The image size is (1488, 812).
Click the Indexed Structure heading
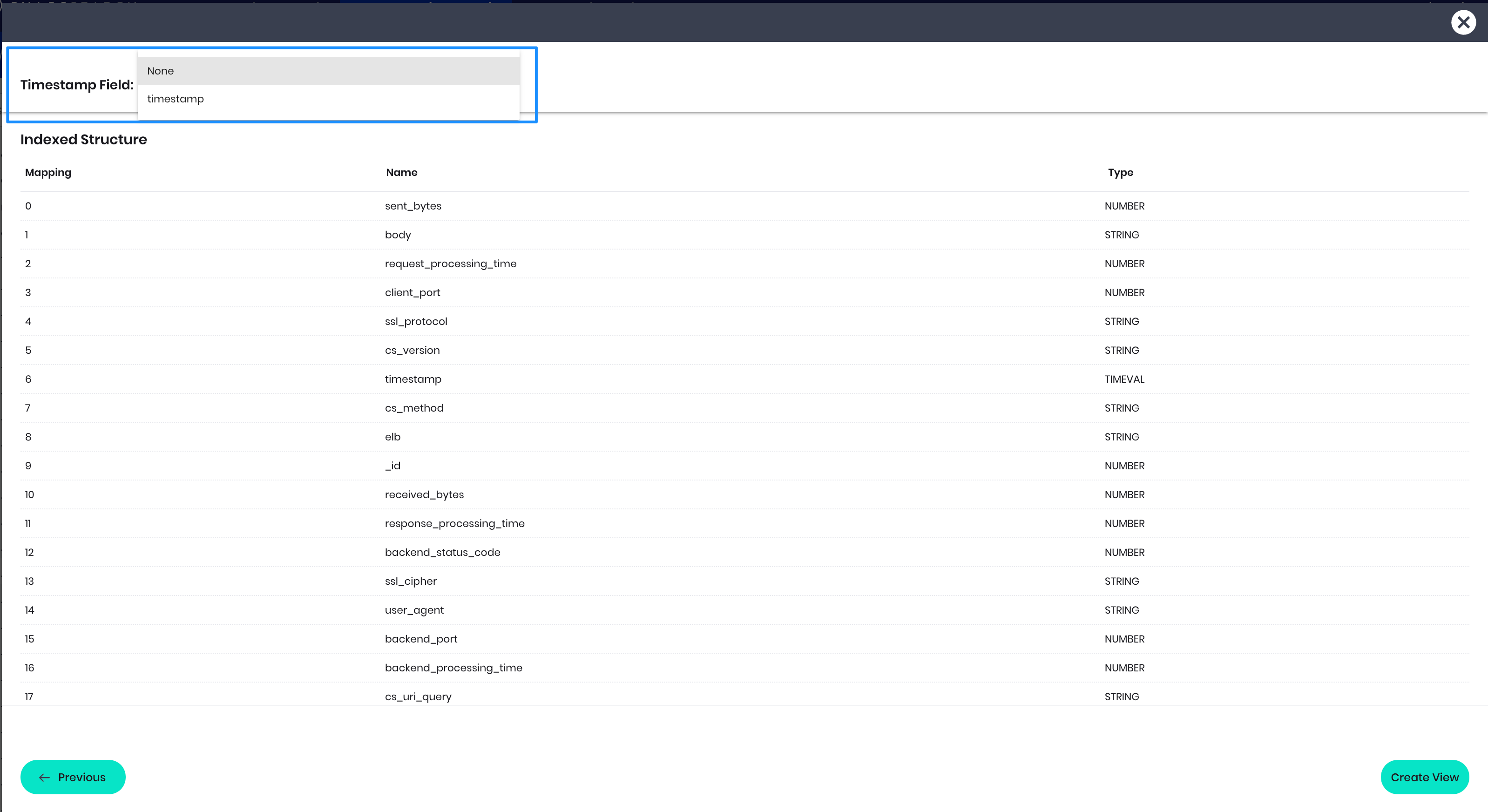[x=84, y=140]
